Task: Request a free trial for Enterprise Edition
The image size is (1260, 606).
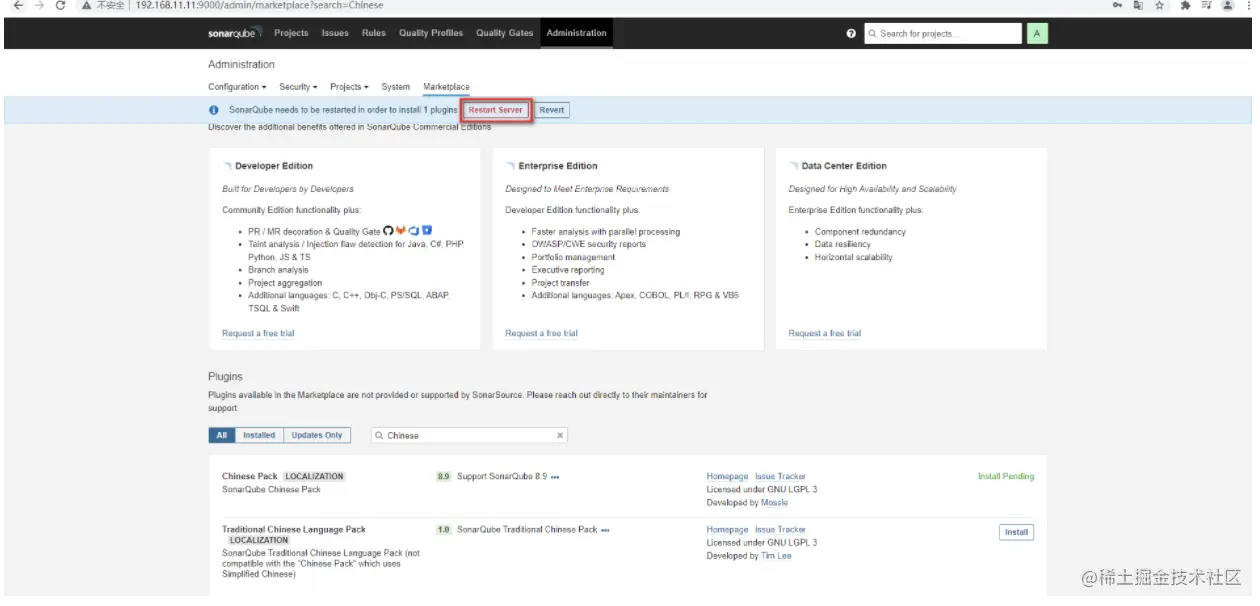Action: click(541, 333)
